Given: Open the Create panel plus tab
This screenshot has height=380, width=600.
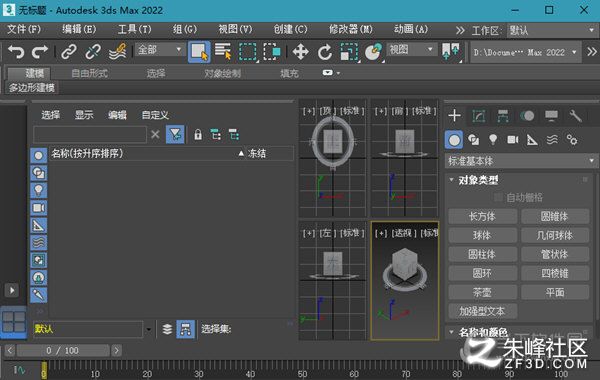Looking at the screenshot, I should [454, 115].
